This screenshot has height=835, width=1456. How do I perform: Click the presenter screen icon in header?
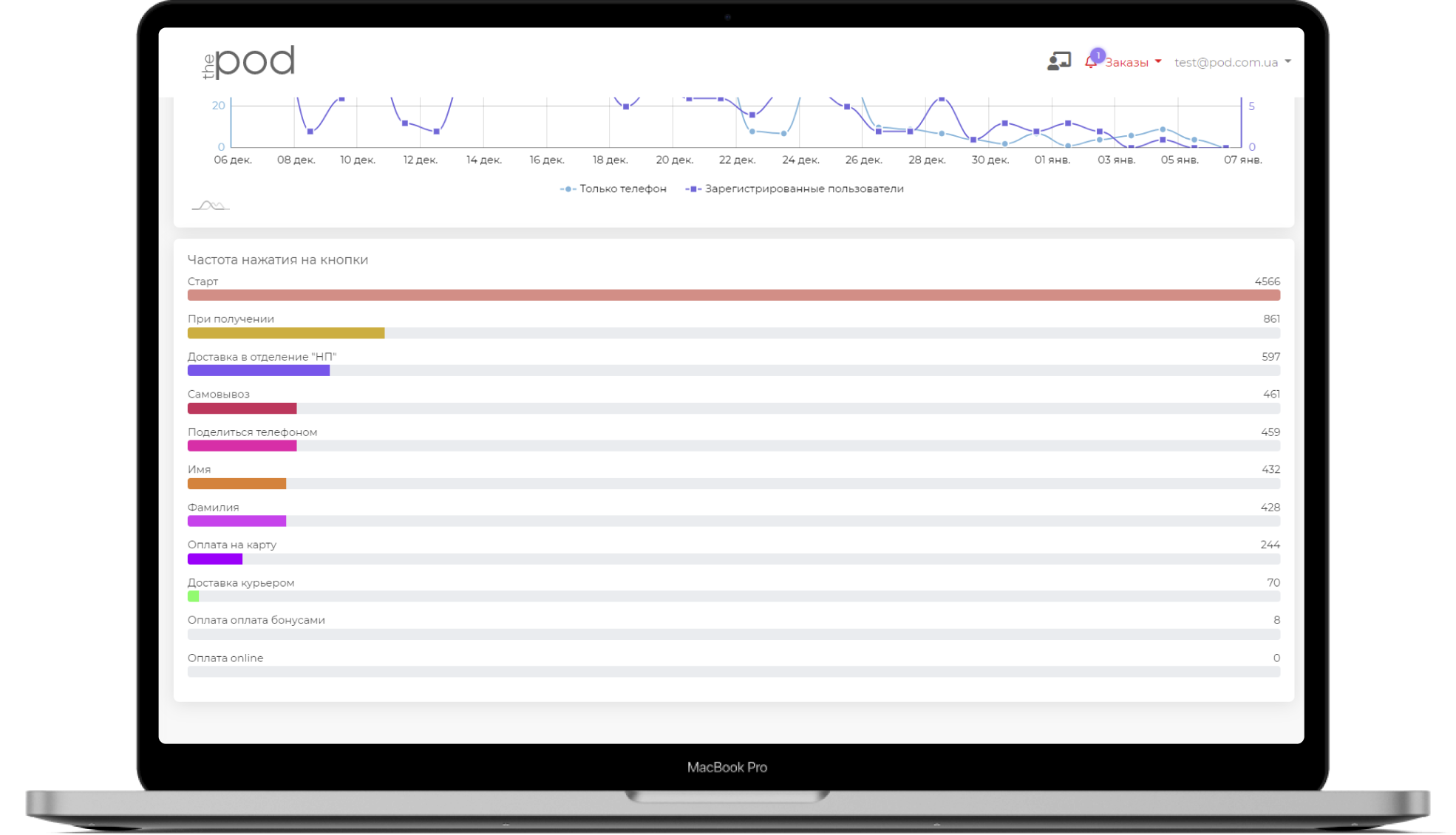(x=1058, y=61)
